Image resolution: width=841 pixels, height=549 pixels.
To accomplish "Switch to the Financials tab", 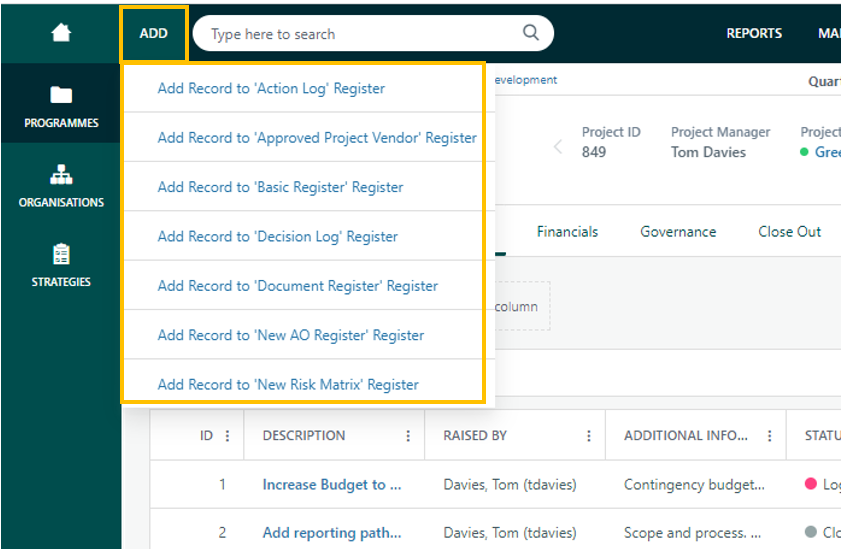I will (567, 232).
